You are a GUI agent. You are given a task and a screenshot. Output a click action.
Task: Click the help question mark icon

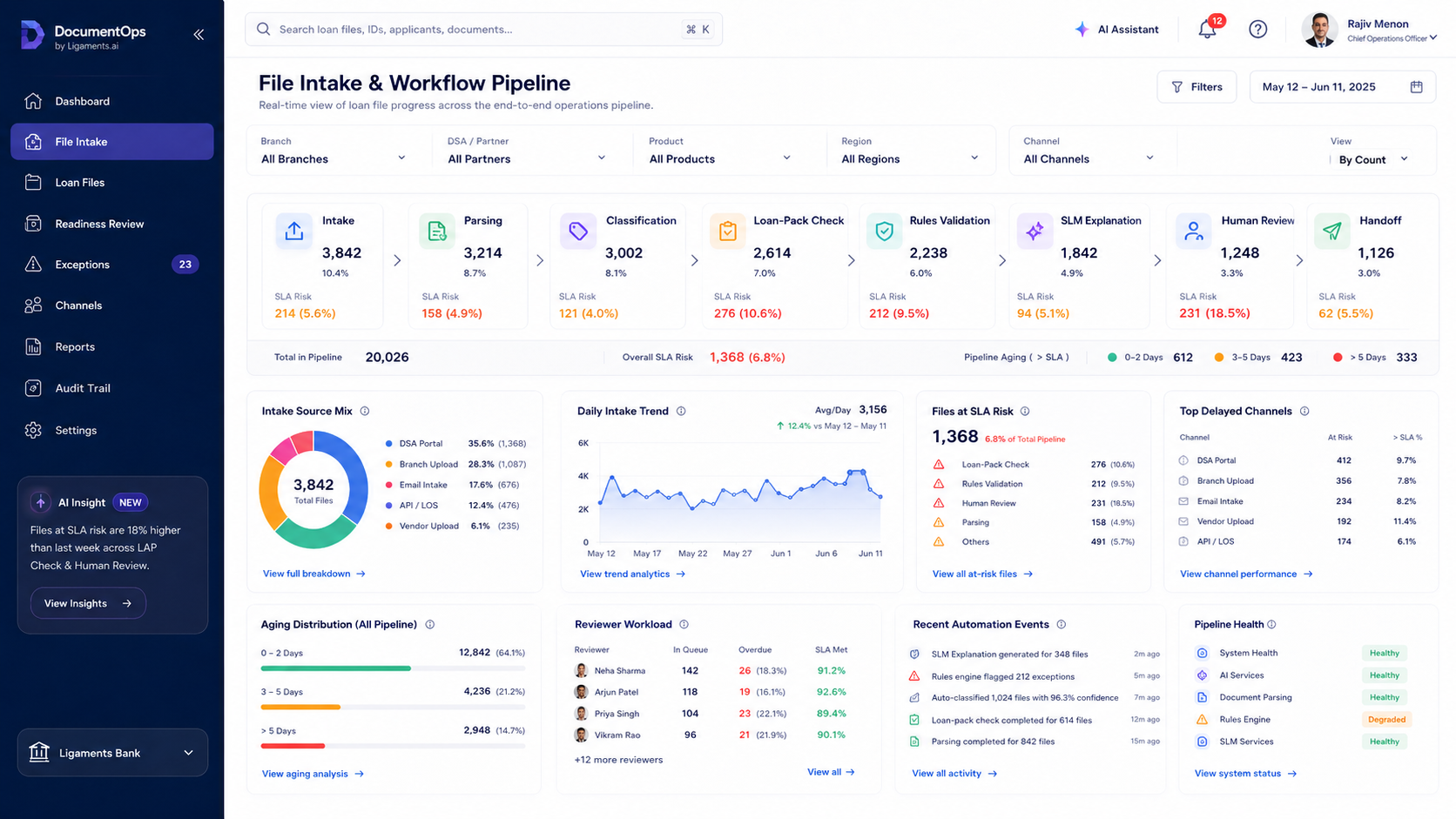(1257, 30)
